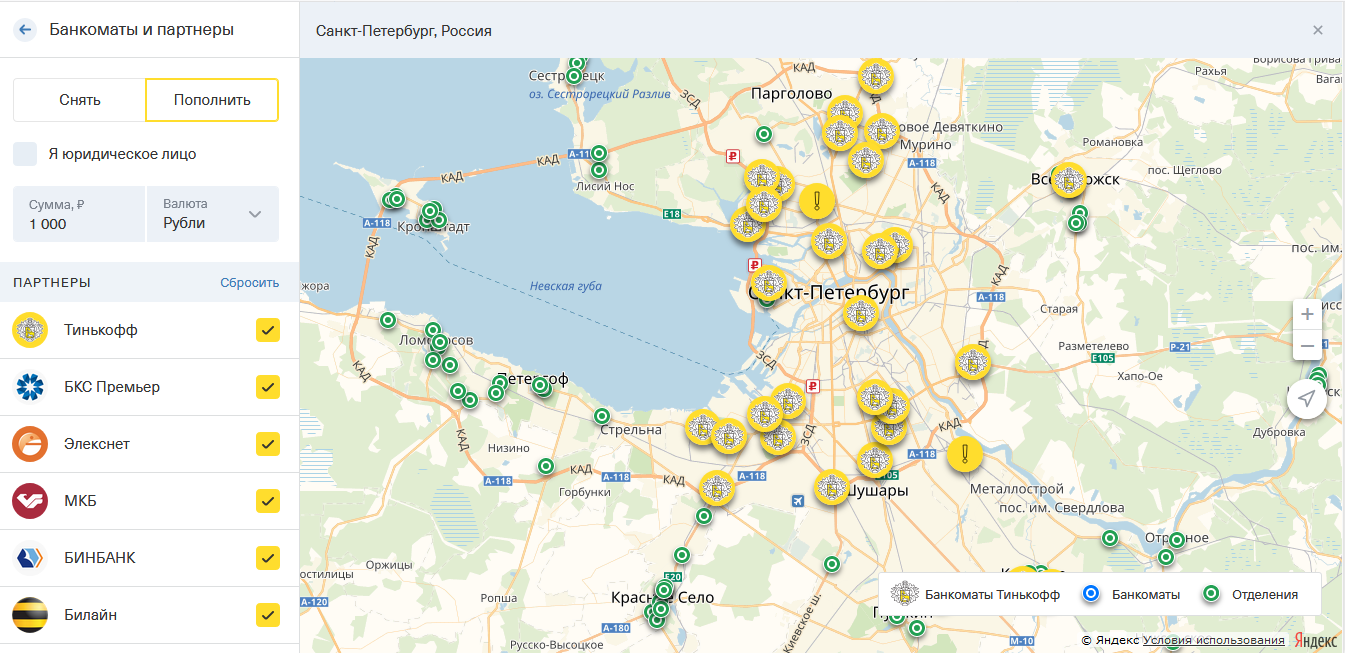Go back using the arrow icon
1345x653 pixels.
point(24,29)
